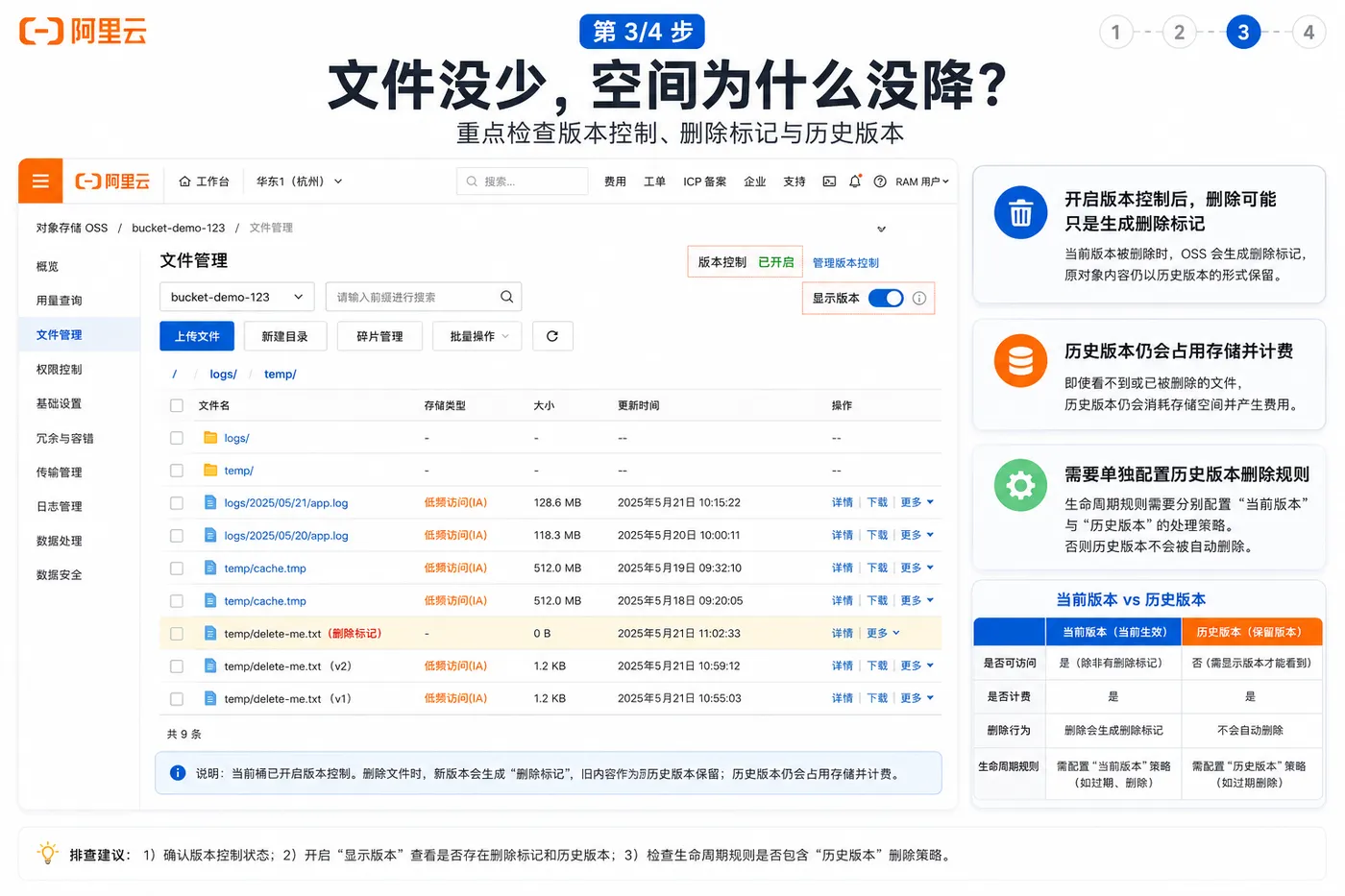
Task: Open the RAM 用户 account dropdown
Action: 922,182
